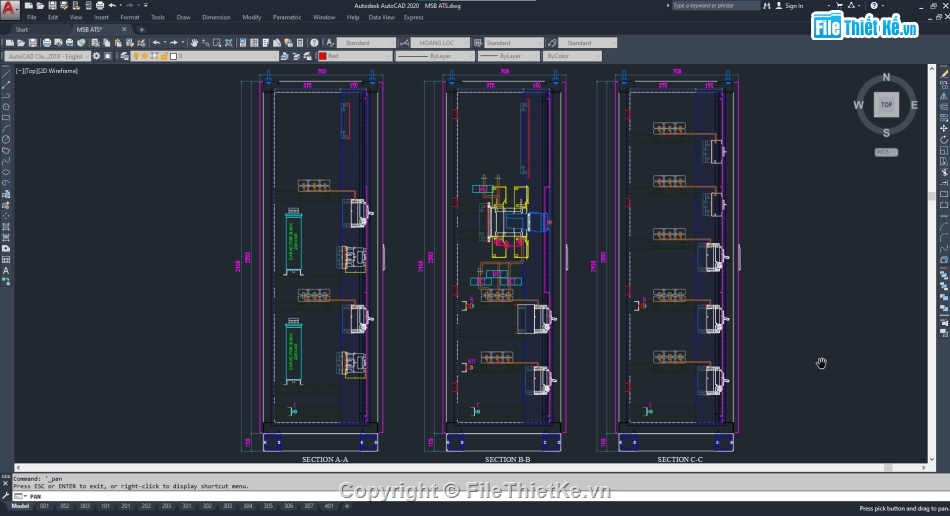Click the vertical scrollbar of drawing area
Screen dimensions: 950x516
pos(932,264)
